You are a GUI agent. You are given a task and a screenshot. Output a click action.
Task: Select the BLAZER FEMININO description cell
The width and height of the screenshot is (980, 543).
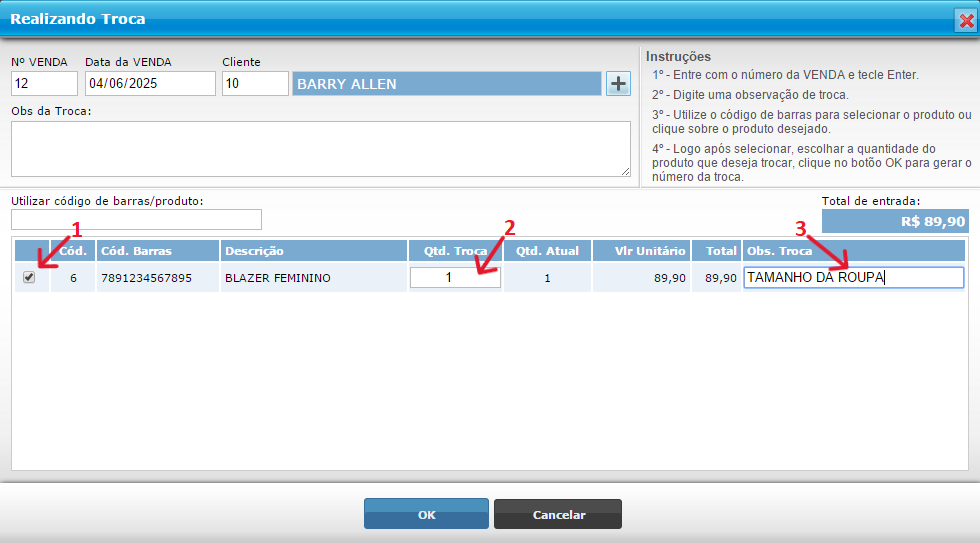(x=313, y=278)
